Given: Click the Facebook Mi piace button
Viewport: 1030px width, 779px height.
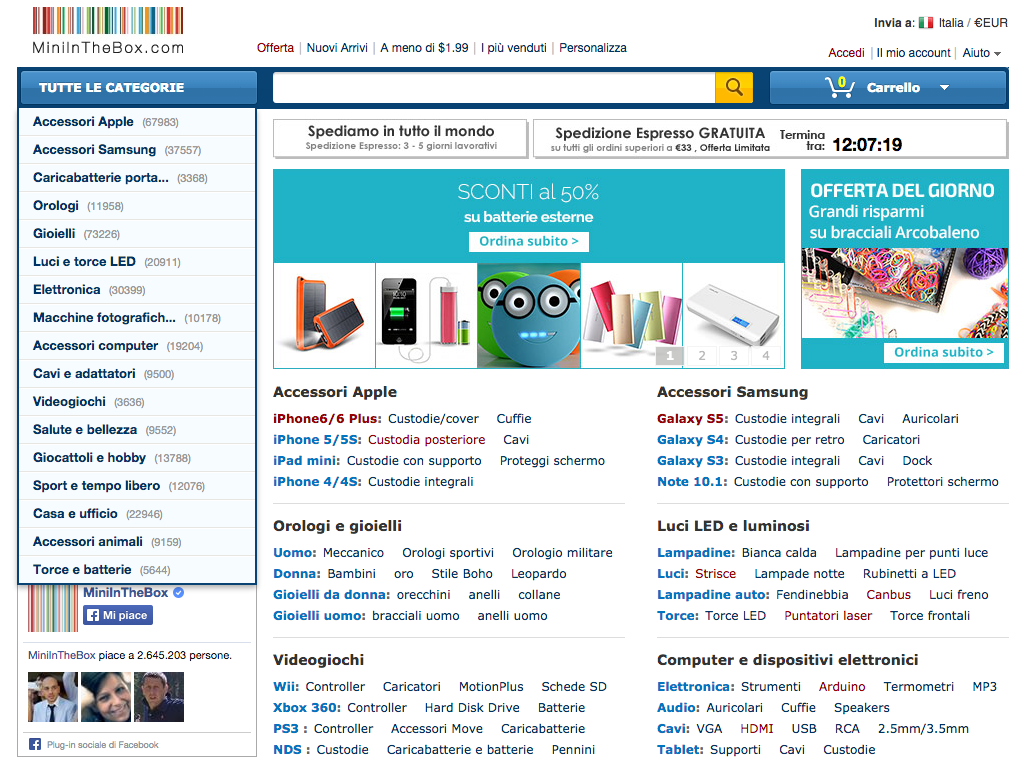Looking at the screenshot, I should [x=118, y=615].
